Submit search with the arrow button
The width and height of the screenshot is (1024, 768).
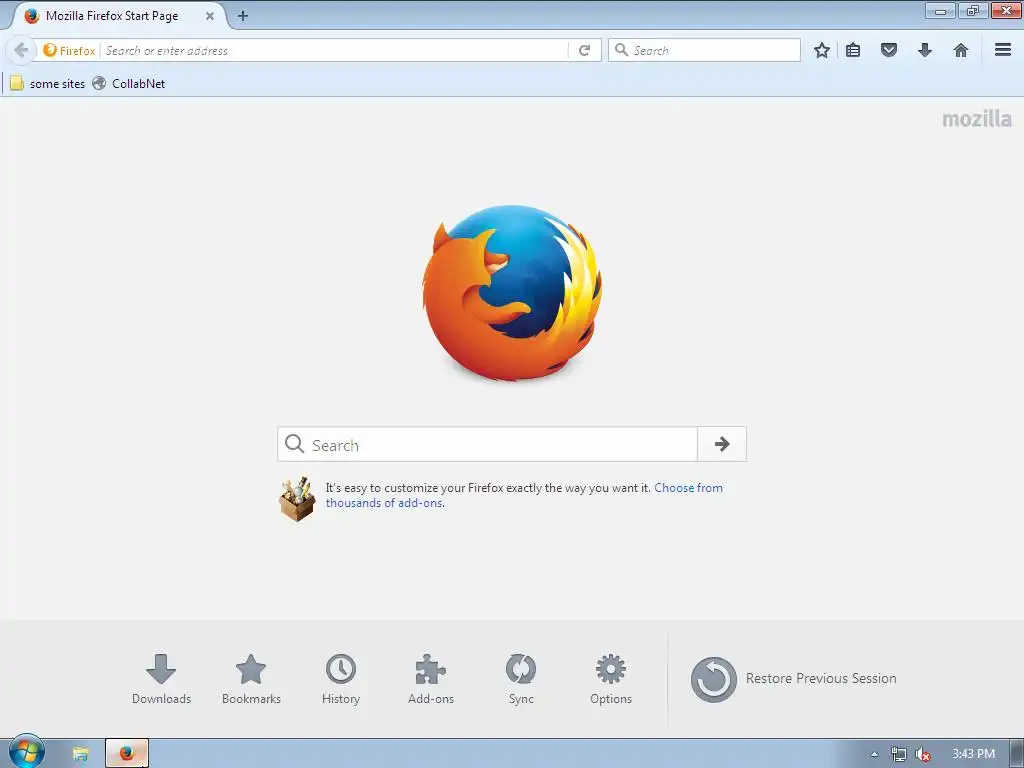tap(722, 444)
